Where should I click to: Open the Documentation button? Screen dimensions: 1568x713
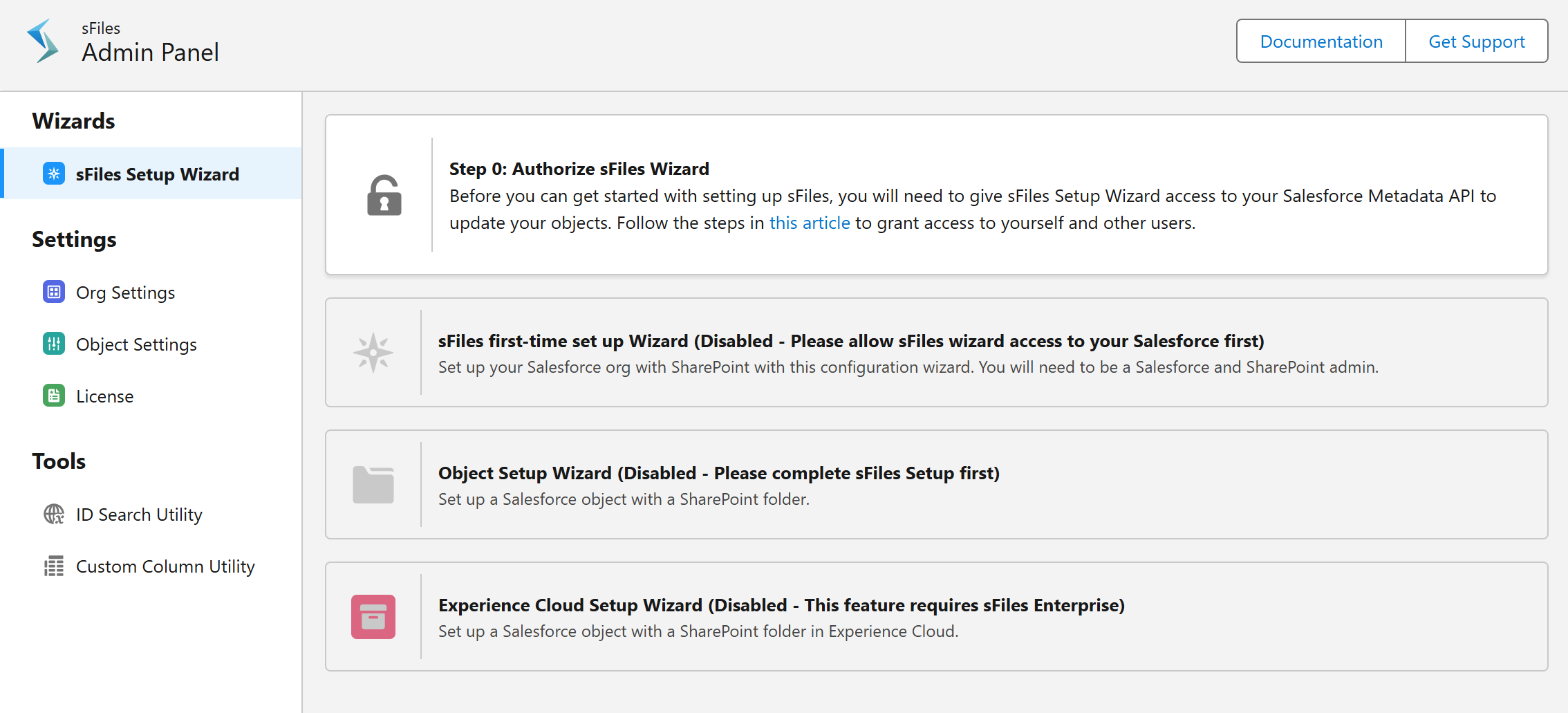click(x=1321, y=41)
